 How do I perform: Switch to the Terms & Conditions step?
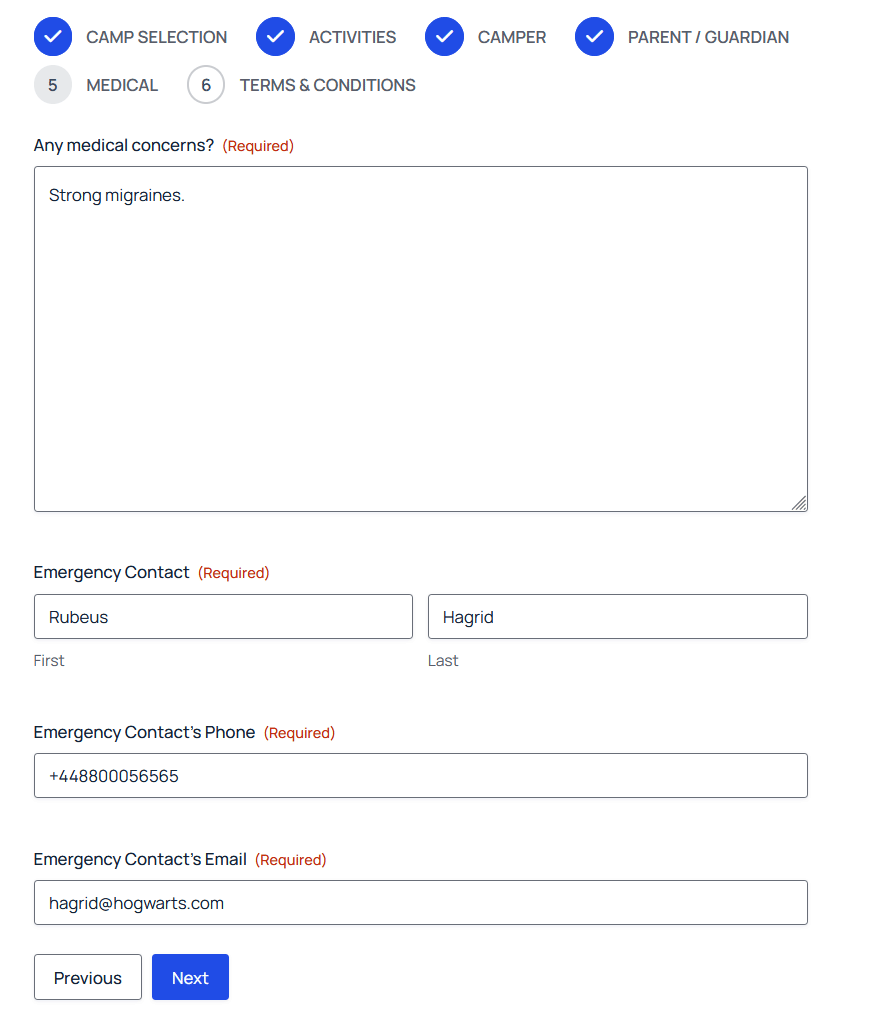coord(327,85)
